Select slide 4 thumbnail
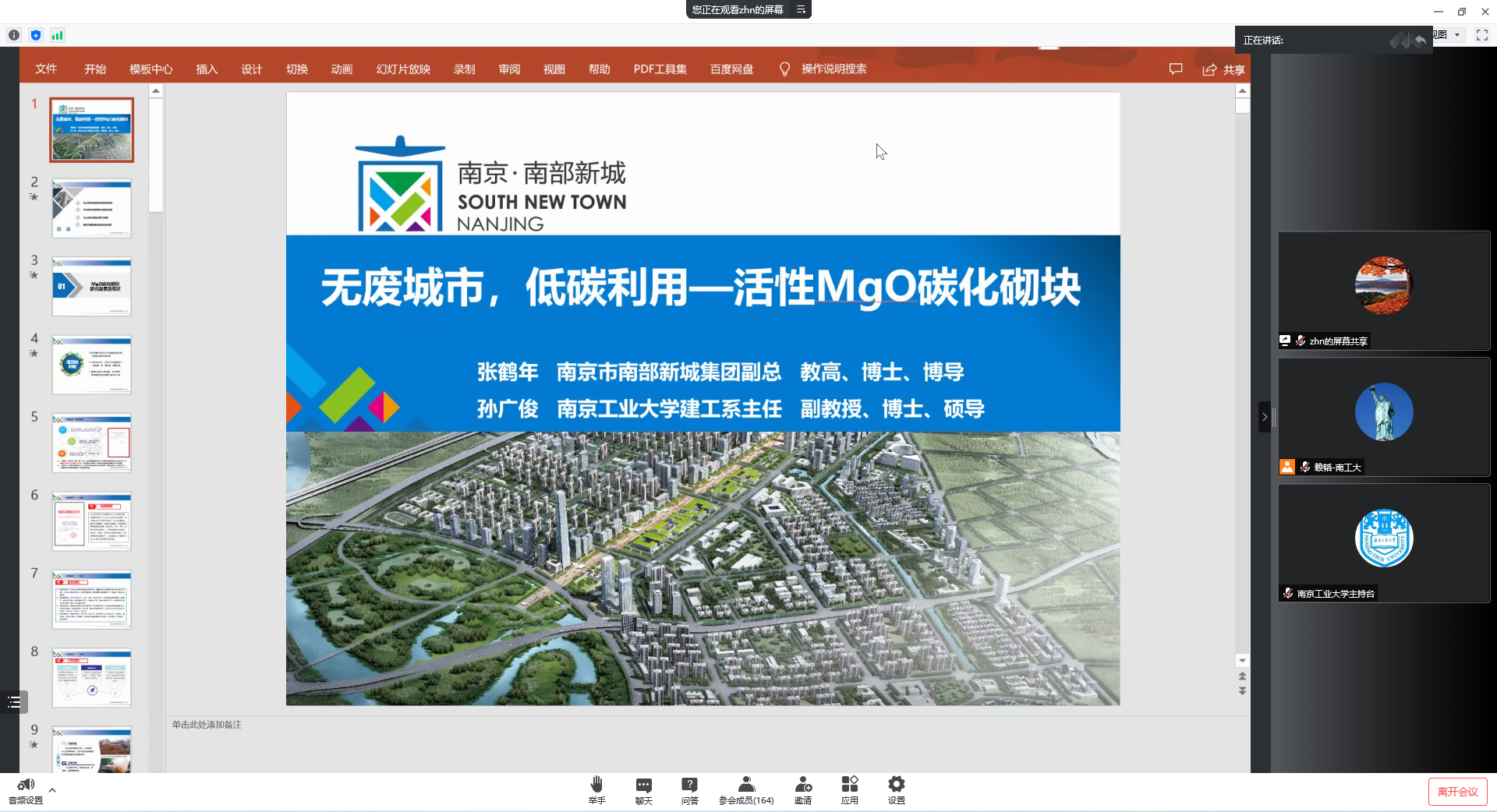Screen dimensions: 1497x812 92,365
